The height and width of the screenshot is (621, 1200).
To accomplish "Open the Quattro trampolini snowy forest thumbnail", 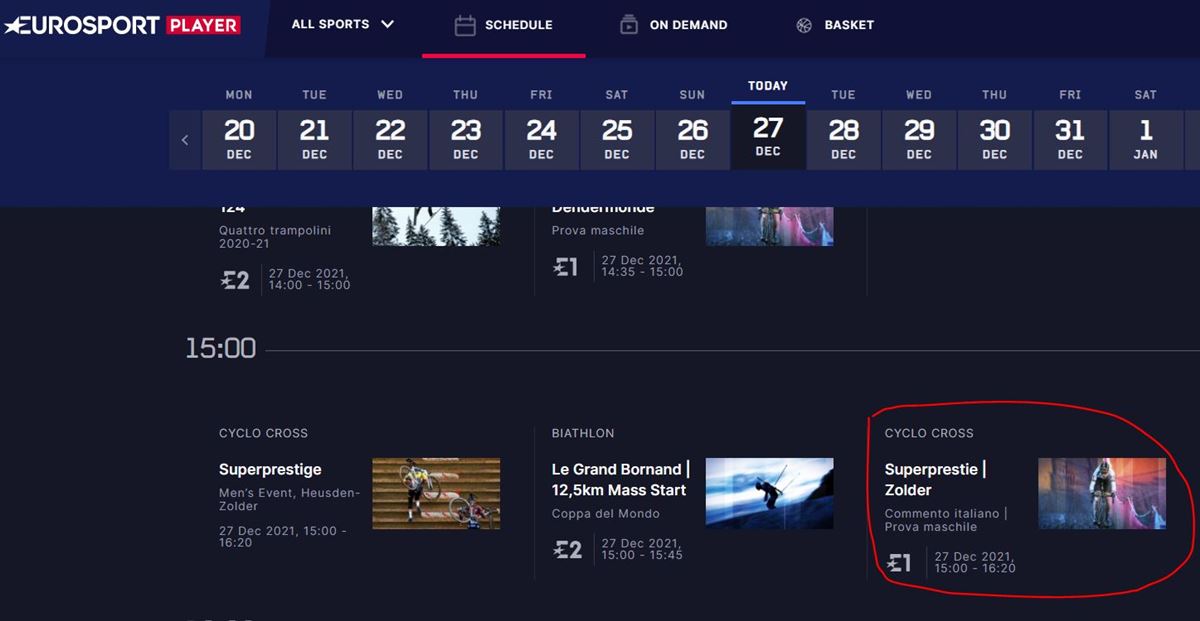I will click(x=436, y=226).
